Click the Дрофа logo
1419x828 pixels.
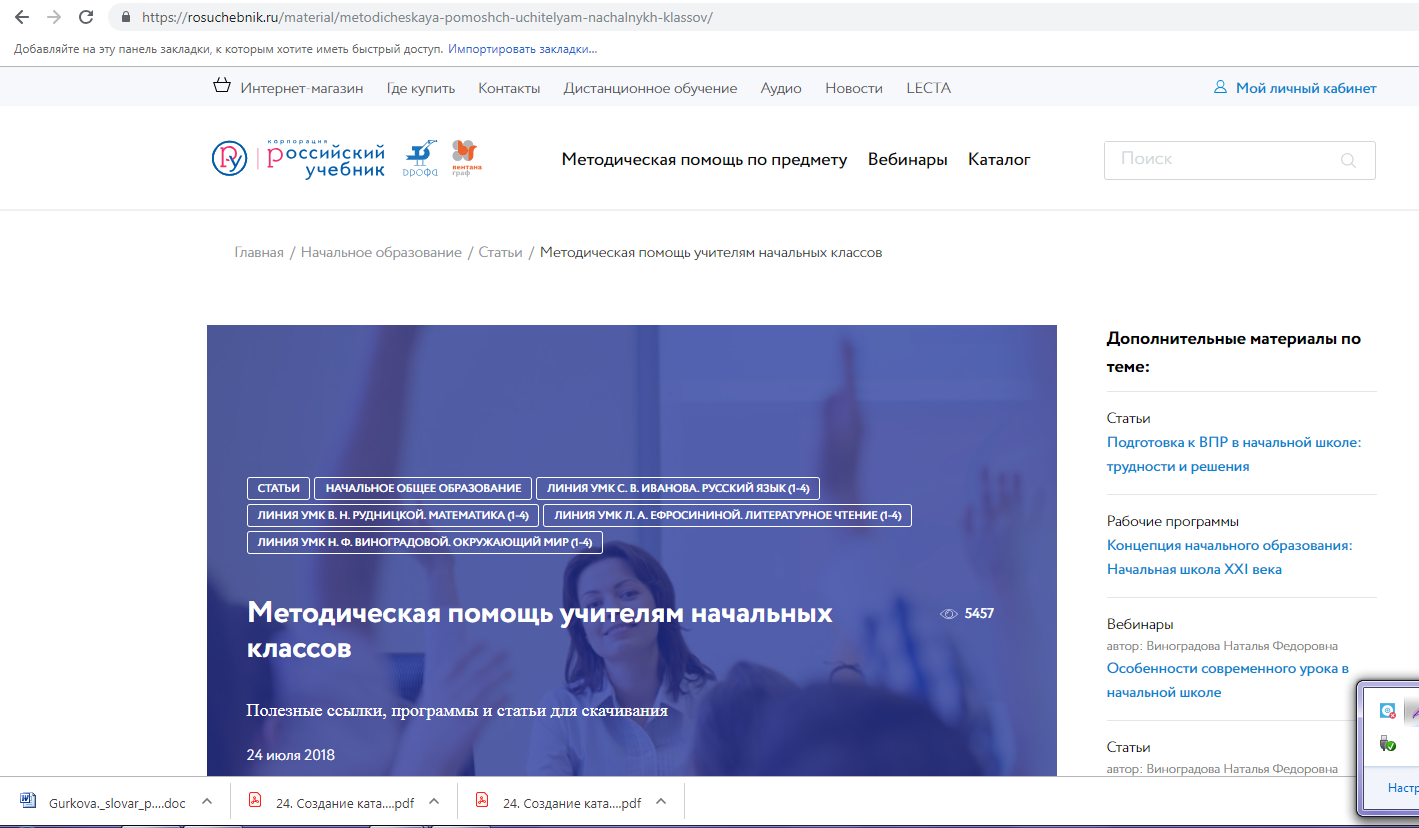coord(421,158)
